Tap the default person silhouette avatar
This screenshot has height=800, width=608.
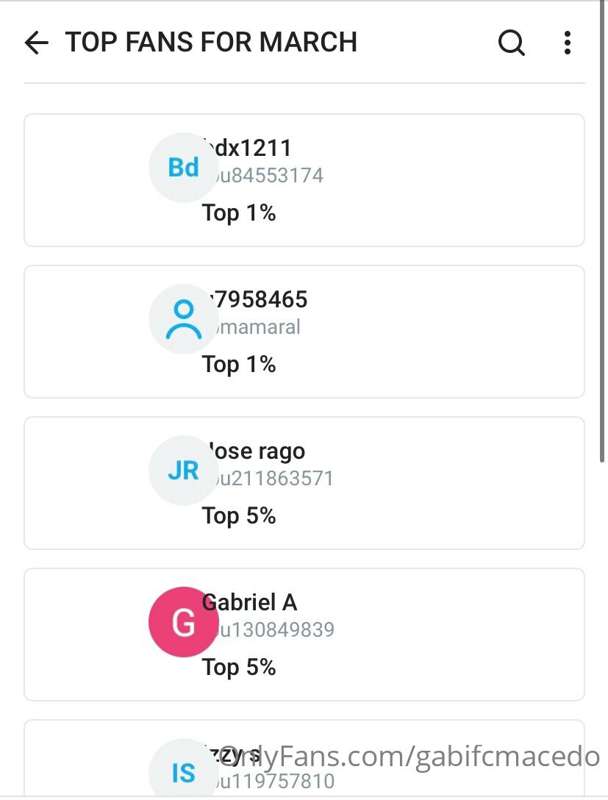point(184,319)
